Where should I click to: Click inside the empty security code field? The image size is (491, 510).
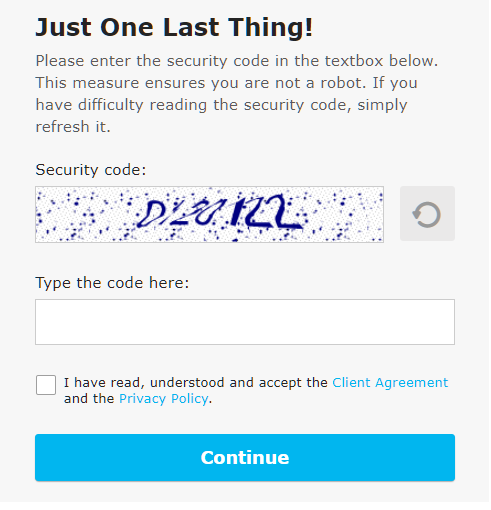tap(246, 323)
